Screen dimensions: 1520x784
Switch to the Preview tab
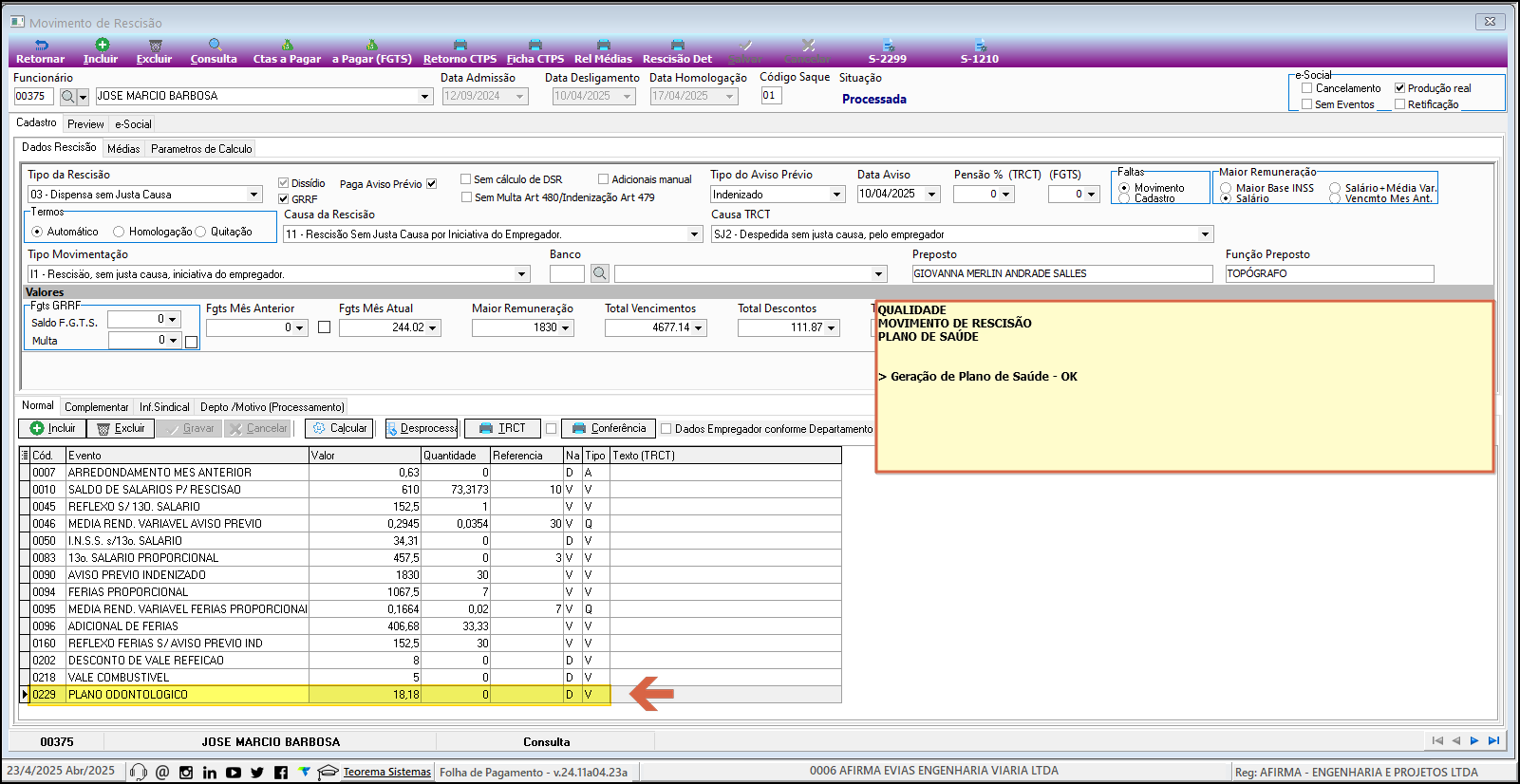[x=85, y=124]
